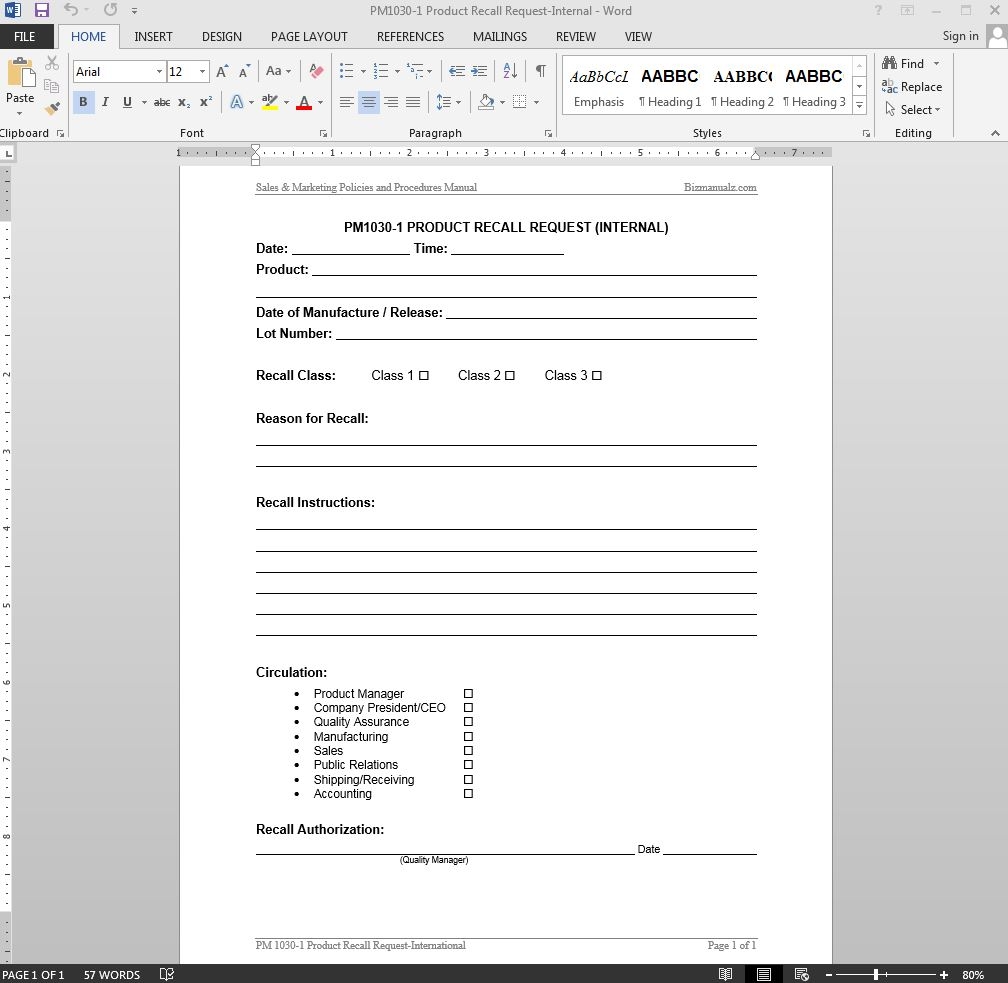Viewport: 1008px width, 983px height.
Task: Open the FILE menu
Action: pos(25,36)
